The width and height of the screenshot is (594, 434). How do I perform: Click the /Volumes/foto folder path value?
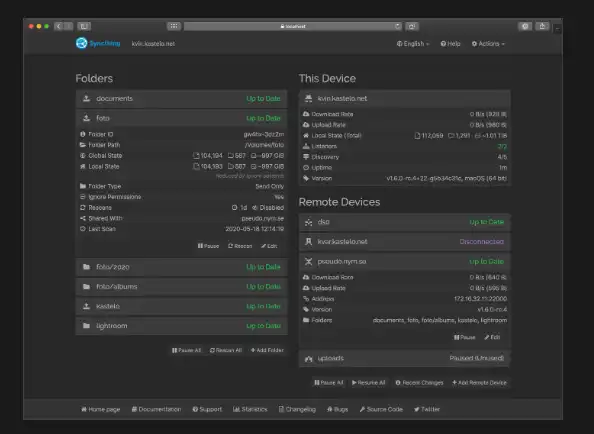(264, 145)
